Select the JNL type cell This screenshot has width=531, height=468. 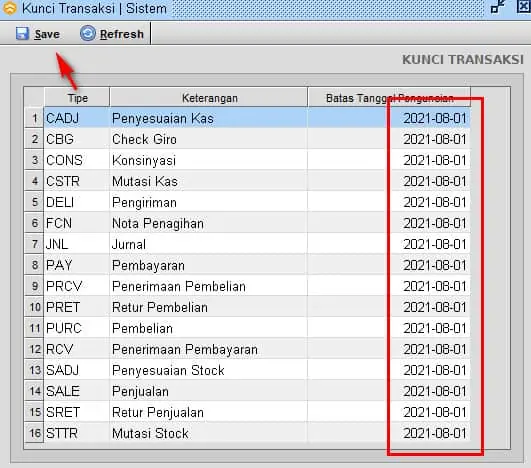pyautogui.click(x=77, y=244)
